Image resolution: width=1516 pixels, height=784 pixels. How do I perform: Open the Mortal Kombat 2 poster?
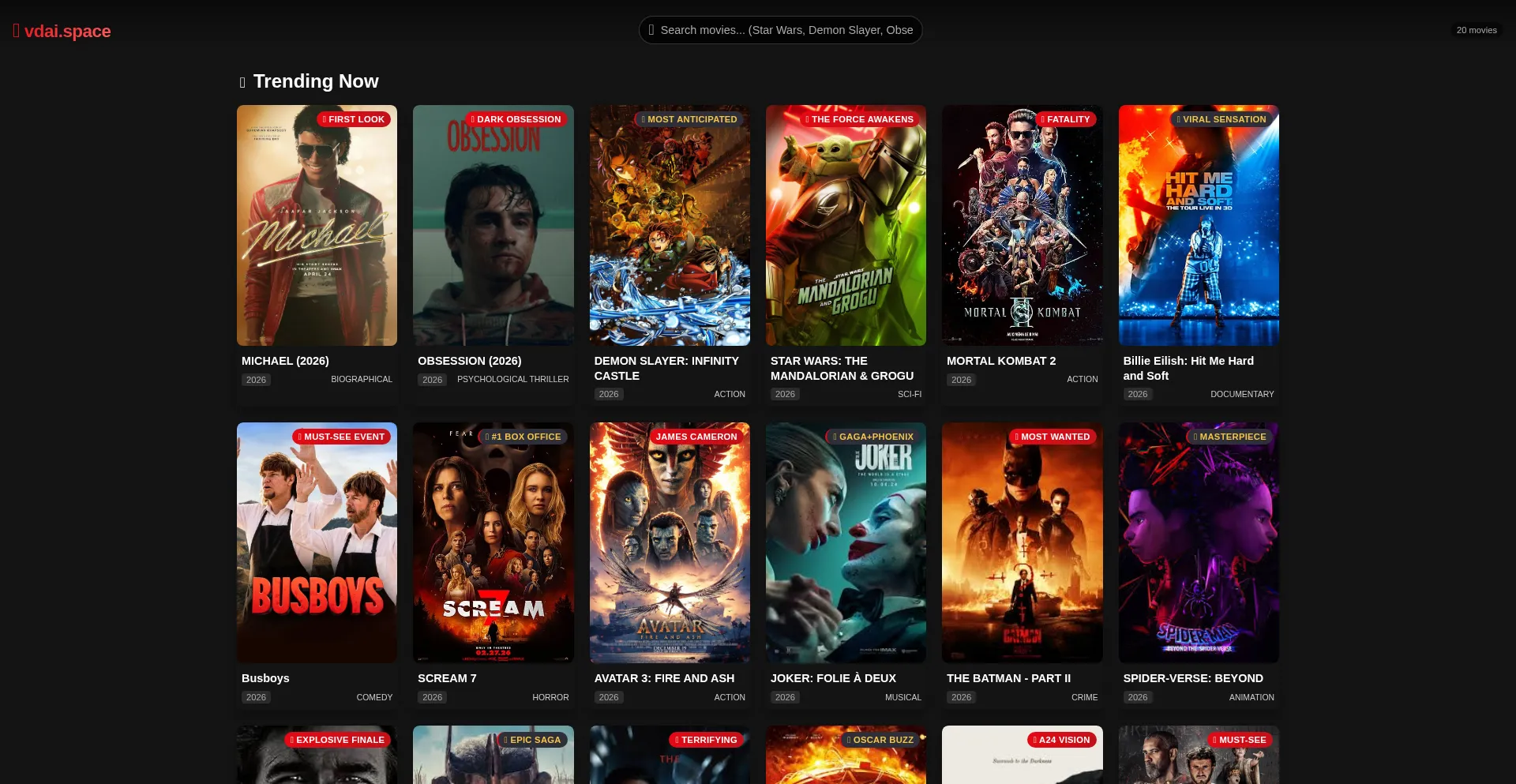click(x=1023, y=225)
